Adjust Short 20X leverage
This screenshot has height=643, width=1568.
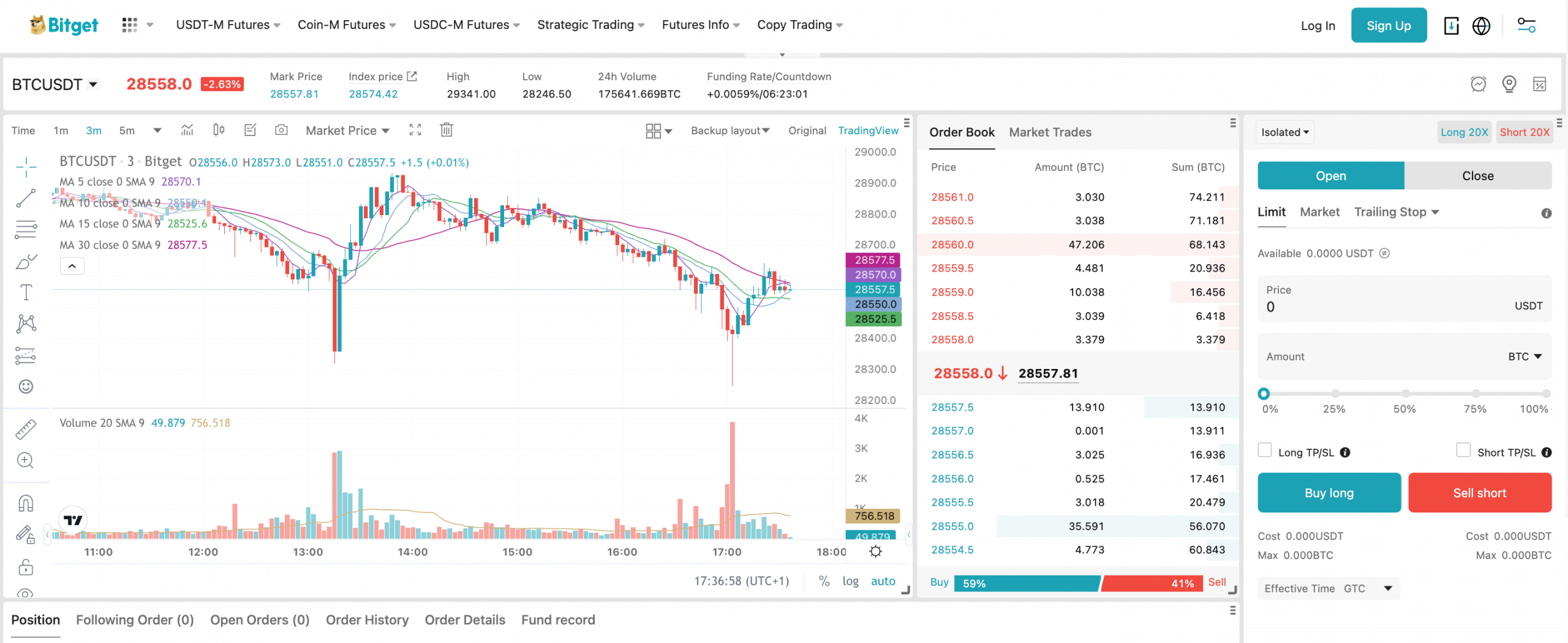coord(1524,132)
